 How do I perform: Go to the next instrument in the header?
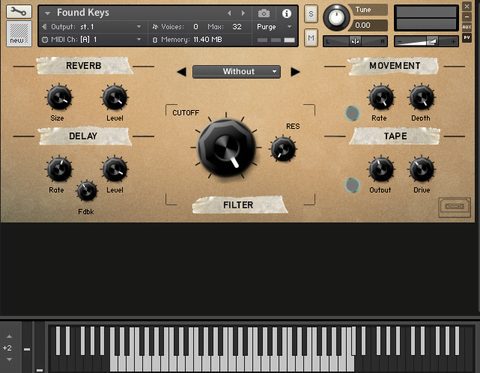243,13
